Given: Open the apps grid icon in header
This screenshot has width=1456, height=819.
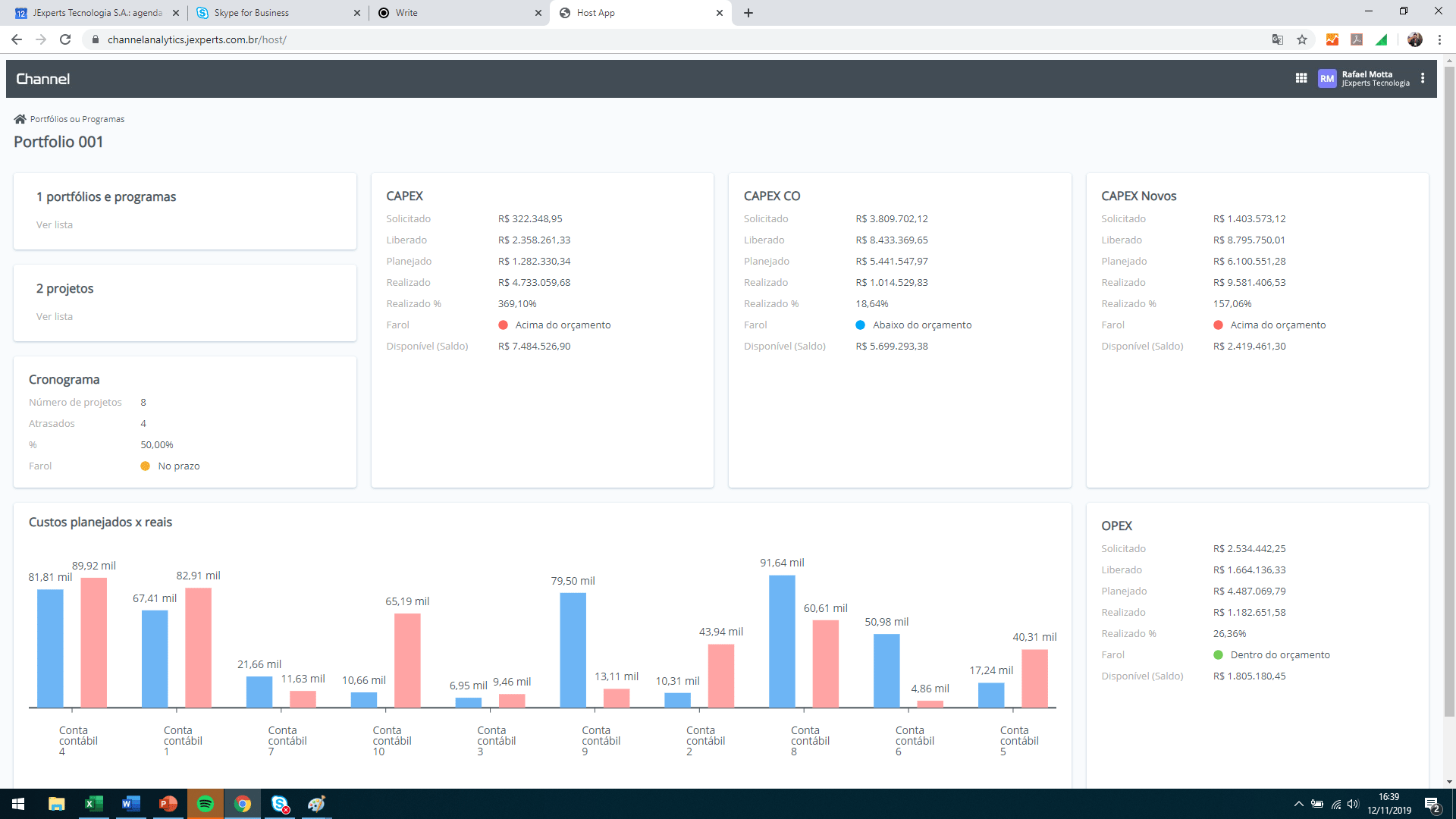Looking at the screenshot, I should [1301, 78].
